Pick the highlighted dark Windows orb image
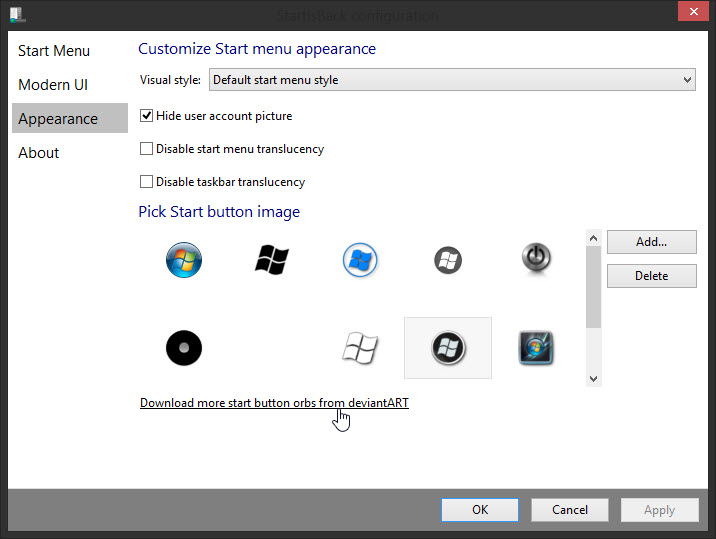The image size is (716, 539). (448, 348)
